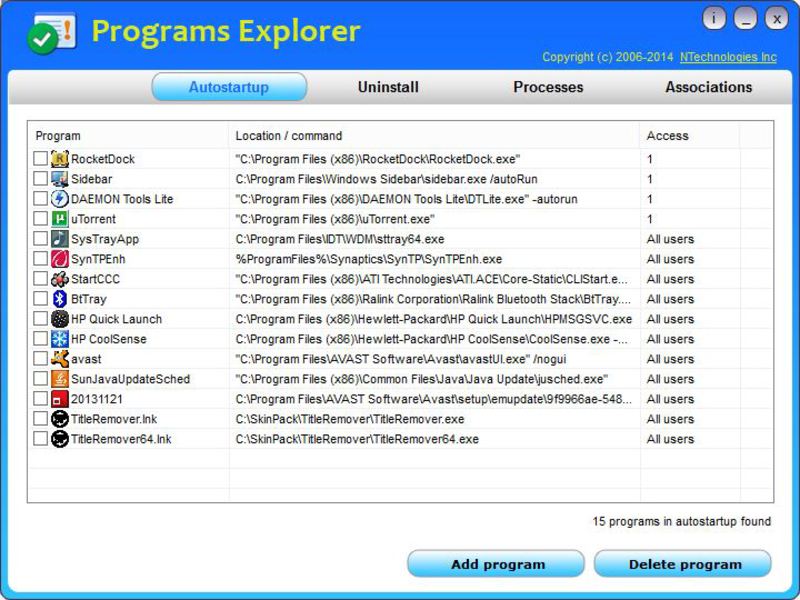The height and width of the screenshot is (600, 800).
Task: Click All users access for avast row
Action: [670, 359]
